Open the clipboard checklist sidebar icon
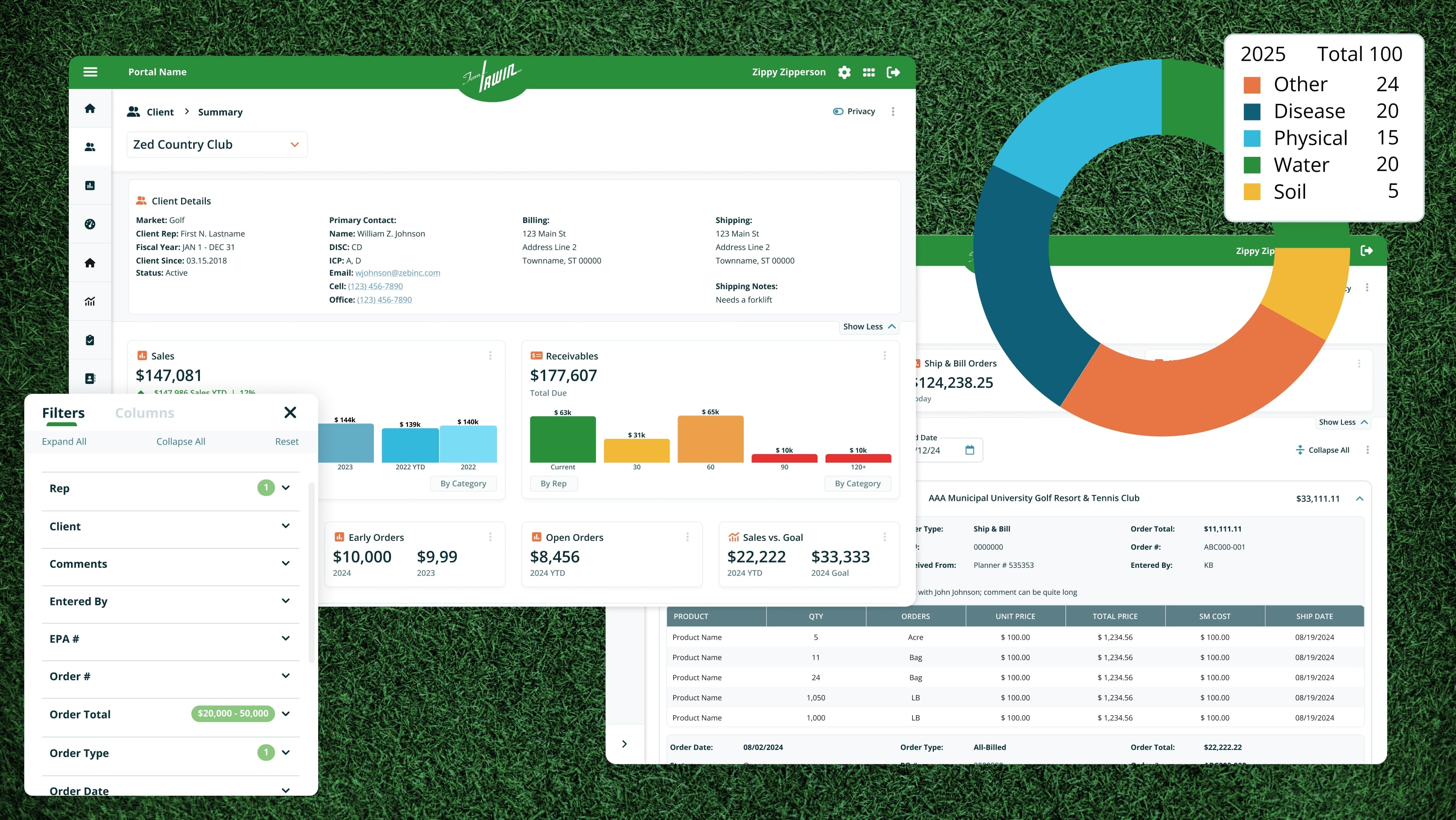This screenshot has height=820, width=1456. [90, 340]
